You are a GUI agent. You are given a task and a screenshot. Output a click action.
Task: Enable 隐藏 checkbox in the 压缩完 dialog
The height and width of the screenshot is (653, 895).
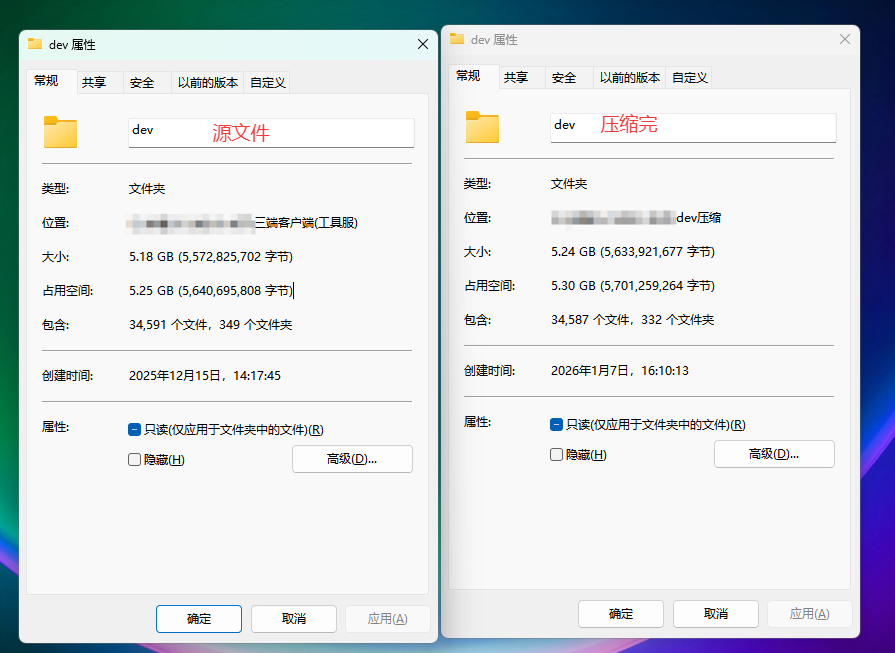(556, 454)
